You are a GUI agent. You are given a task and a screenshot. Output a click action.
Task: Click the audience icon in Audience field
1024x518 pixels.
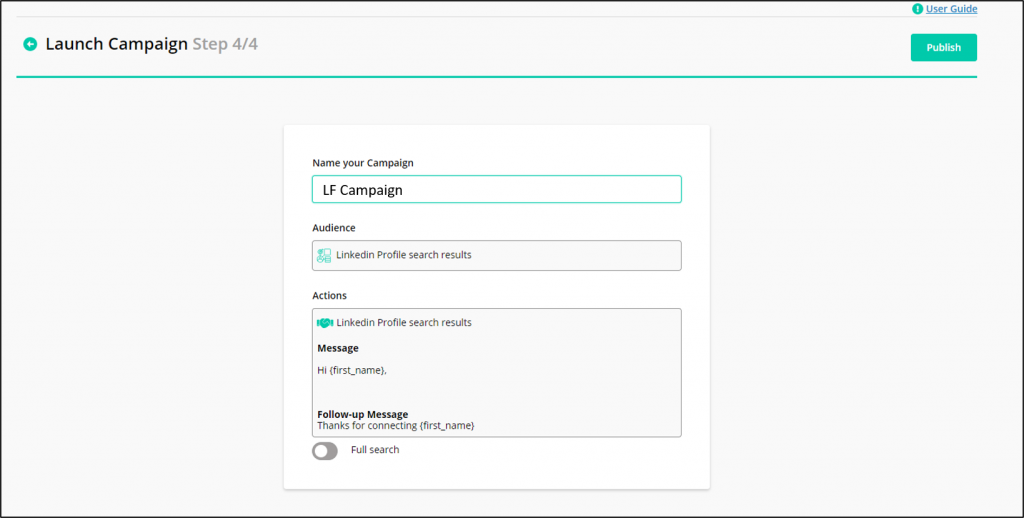click(x=324, y=255)
